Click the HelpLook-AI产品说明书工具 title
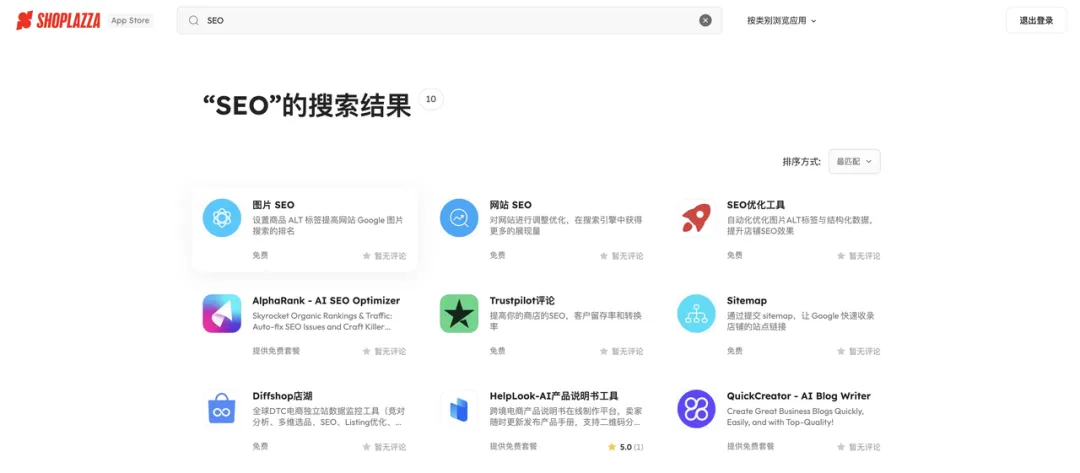 (x=554, y=396)
